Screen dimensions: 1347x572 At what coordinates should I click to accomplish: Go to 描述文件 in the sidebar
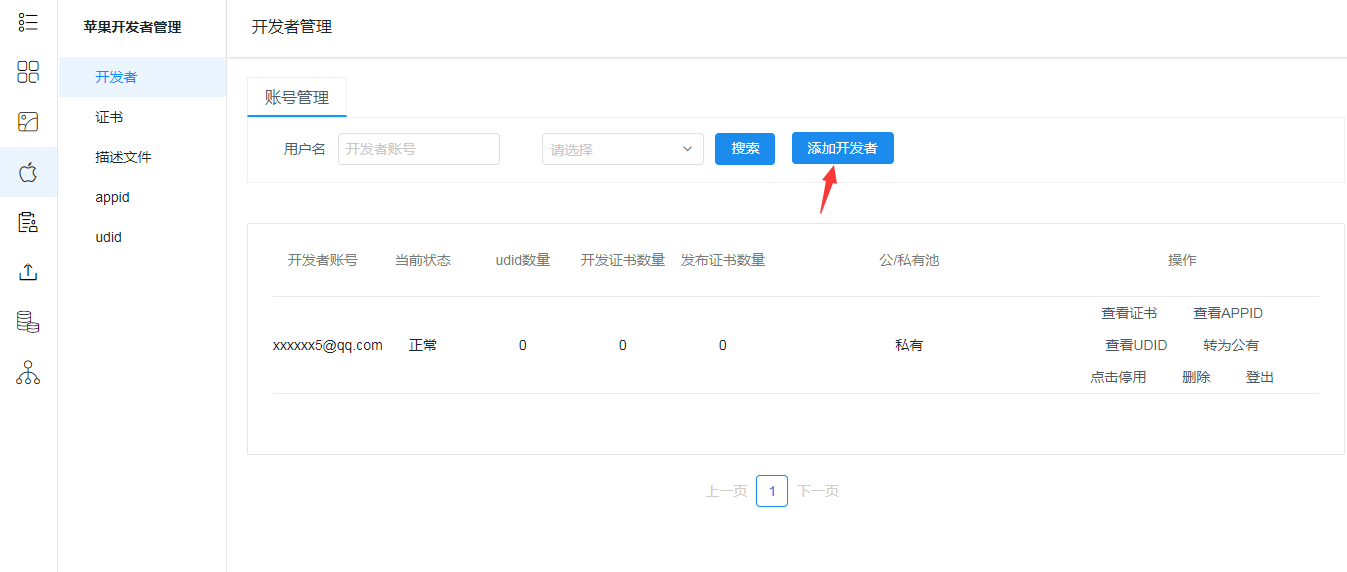click(142, 157)
